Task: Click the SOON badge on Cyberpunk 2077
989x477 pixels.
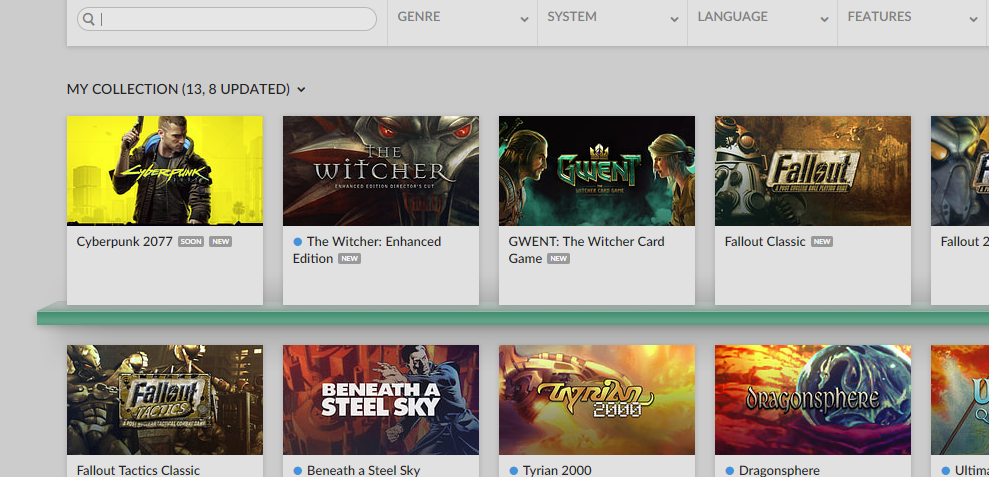Action: point(190,242)
